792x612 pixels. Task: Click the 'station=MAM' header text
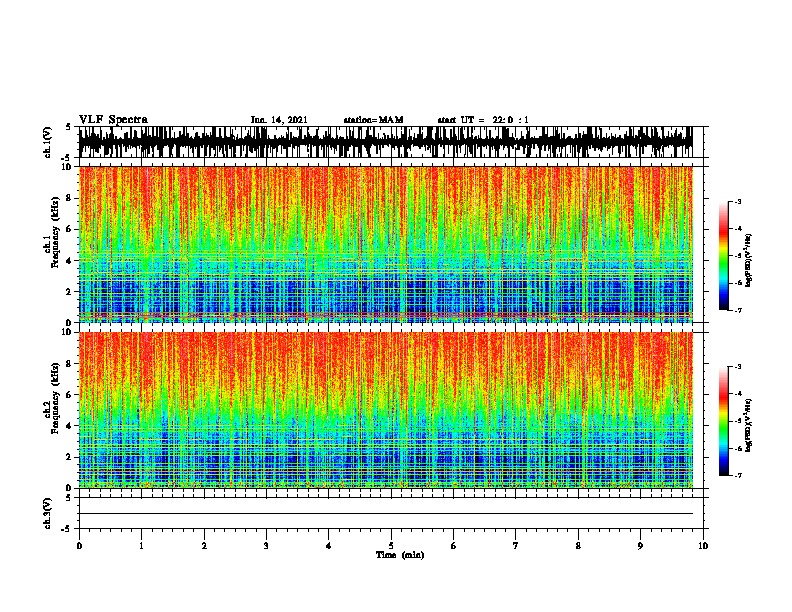point(373,120)
